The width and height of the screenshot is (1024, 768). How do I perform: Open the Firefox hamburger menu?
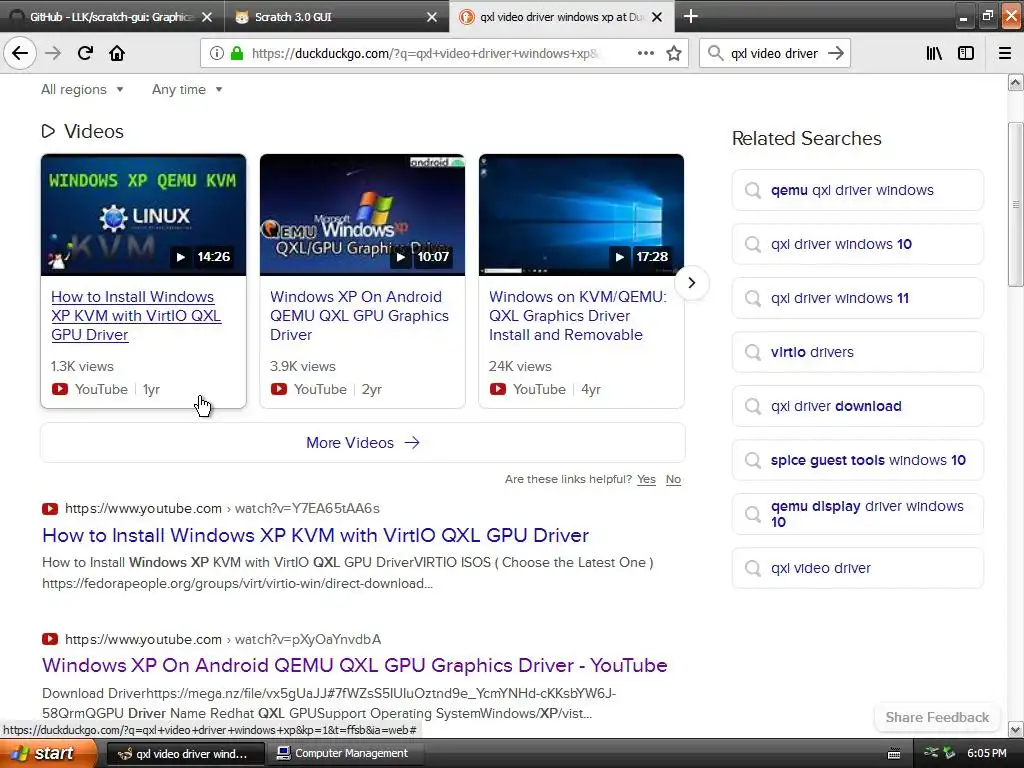(1005, 53)
